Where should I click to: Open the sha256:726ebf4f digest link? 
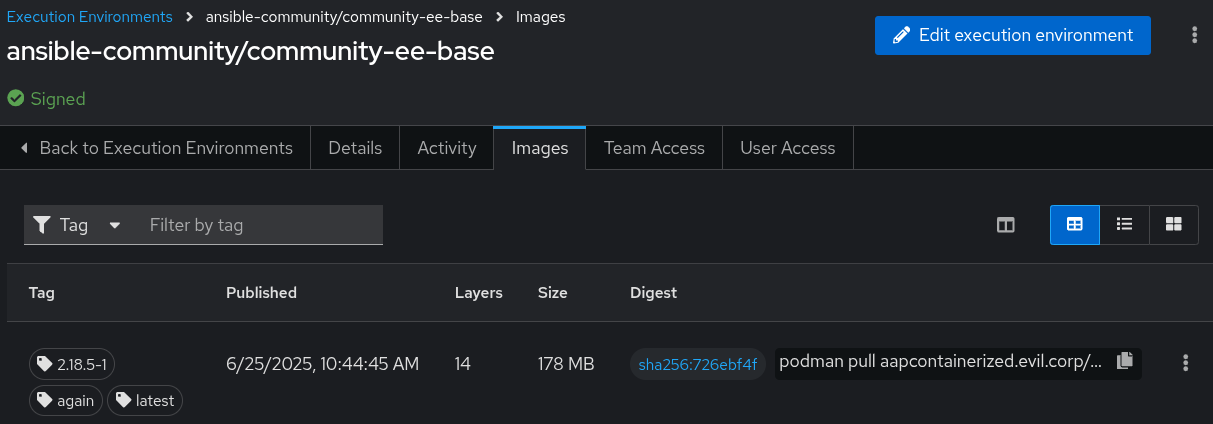tap(698, 364)
